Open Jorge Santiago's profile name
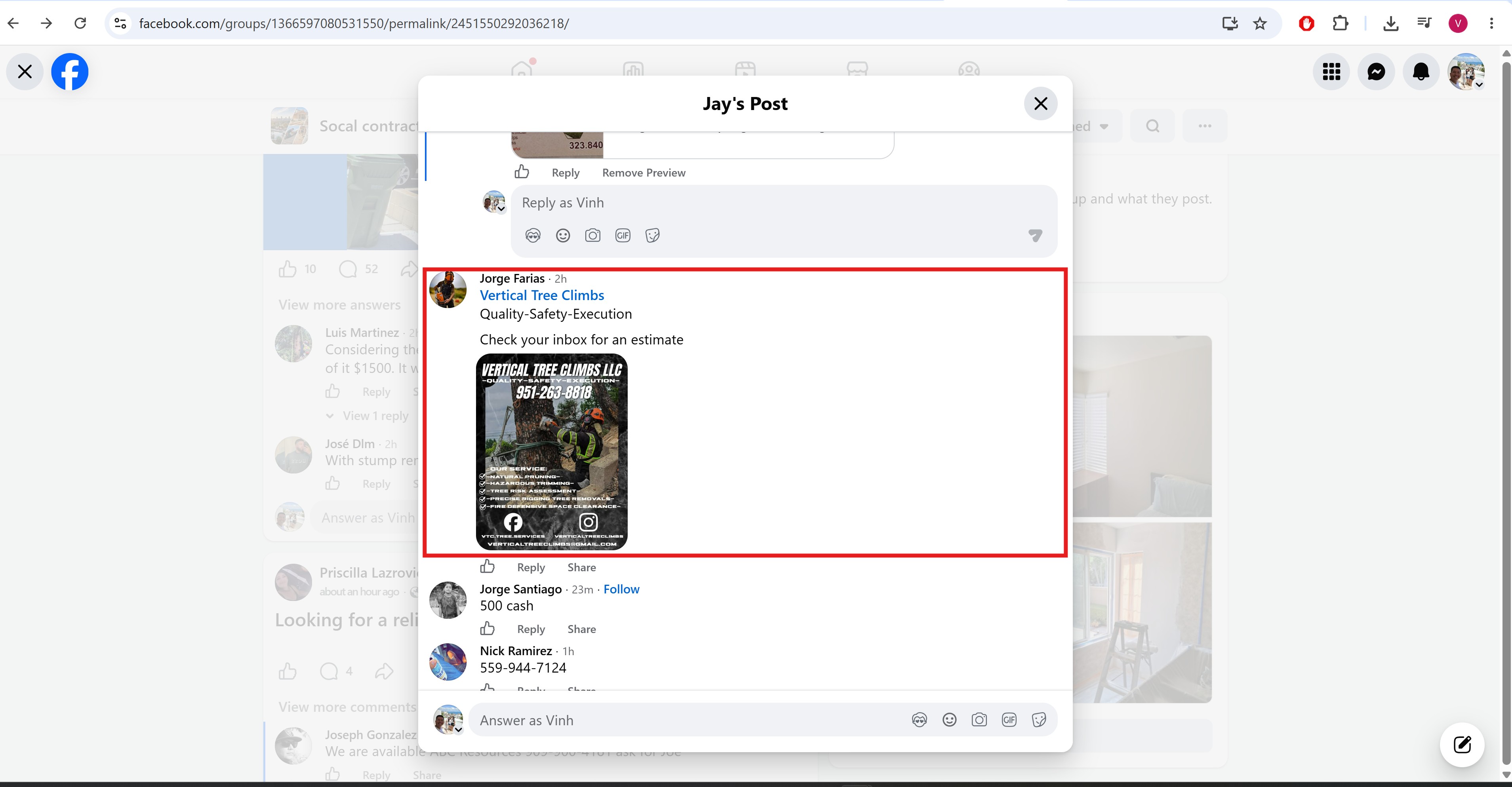 pyautogui.click(x=521, y=589)
